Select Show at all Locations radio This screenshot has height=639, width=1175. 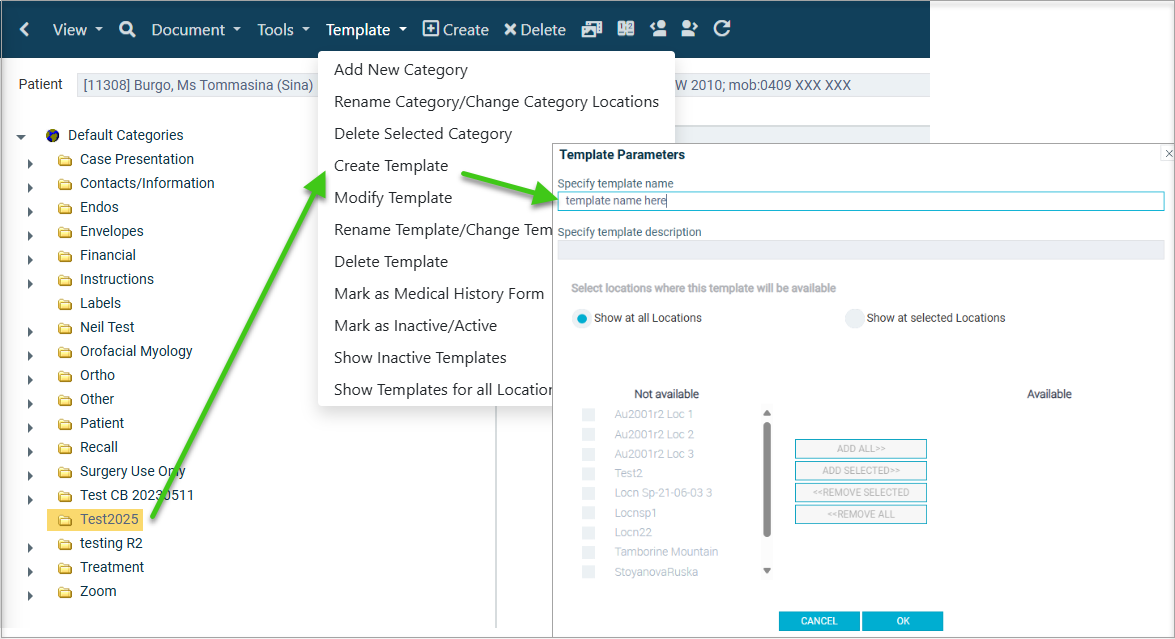[x=582, y=318]
